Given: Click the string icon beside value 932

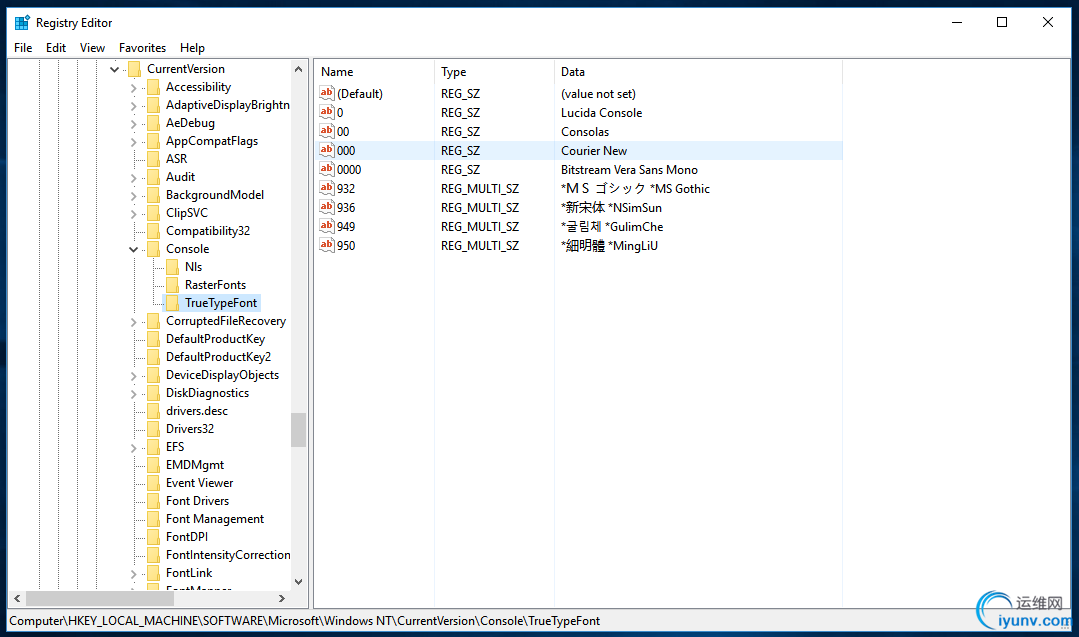Looking at the screenshot, I should pyautogui.click(x=327, y=188).
